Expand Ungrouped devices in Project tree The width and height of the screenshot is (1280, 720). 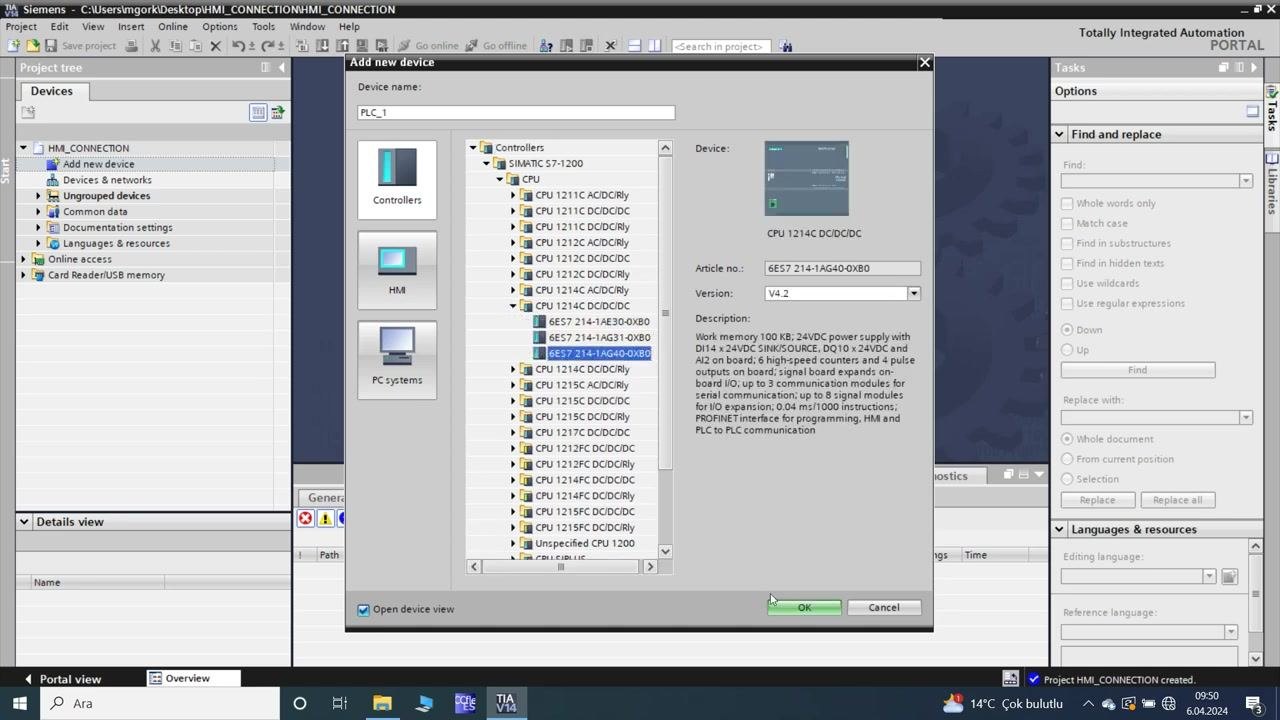(x=38, y=196)
